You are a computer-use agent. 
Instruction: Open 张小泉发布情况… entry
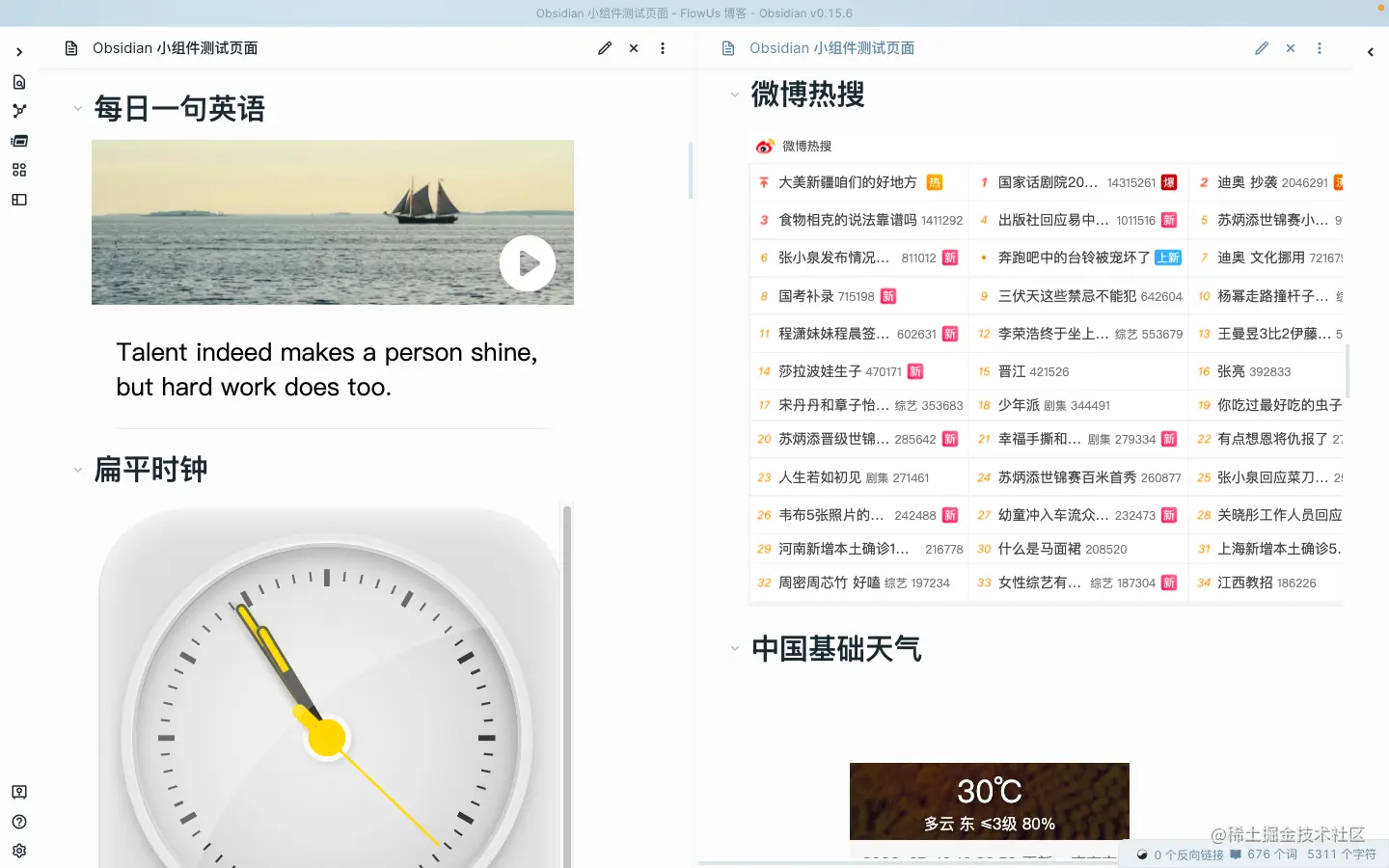[834, 258]
